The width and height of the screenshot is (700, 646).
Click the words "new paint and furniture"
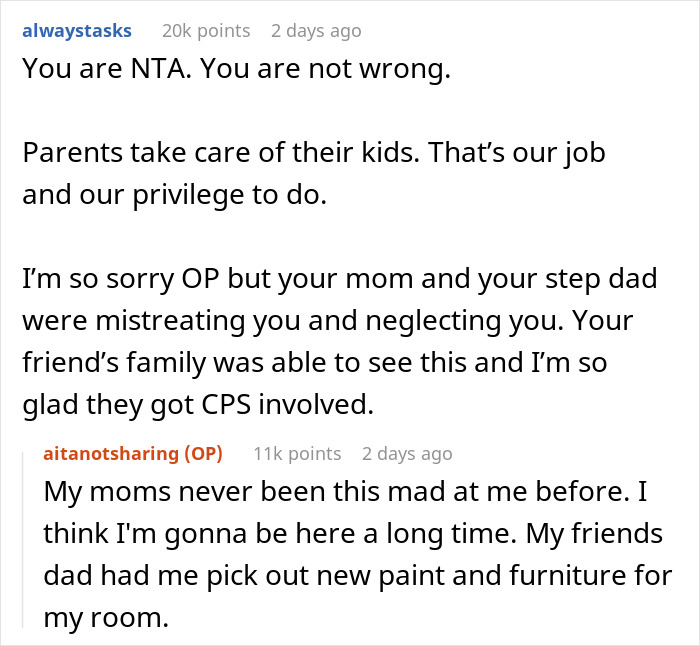396,575
